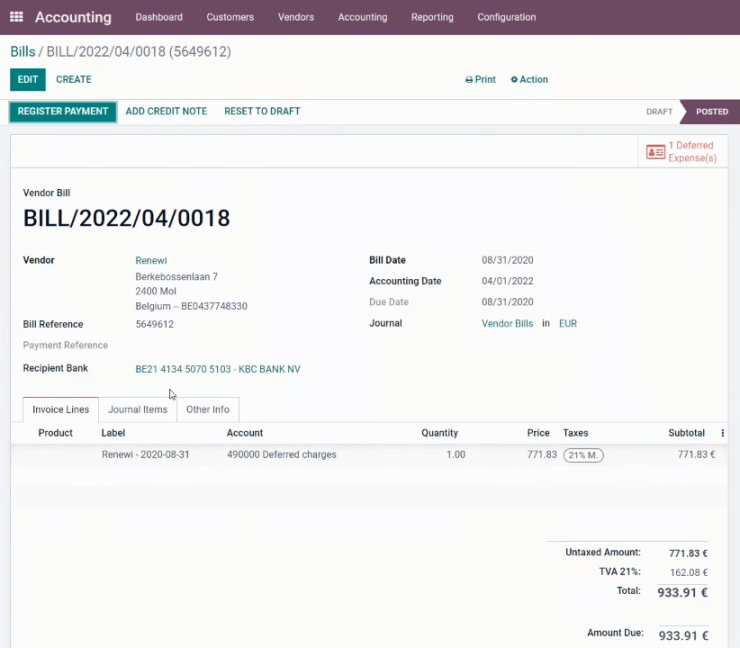Image resolution: width=740 pixels, height=648 pixels.
Task: Click the Deferred Expense(s) card icon
Action: pyautogui.click(x=656, y=152)
